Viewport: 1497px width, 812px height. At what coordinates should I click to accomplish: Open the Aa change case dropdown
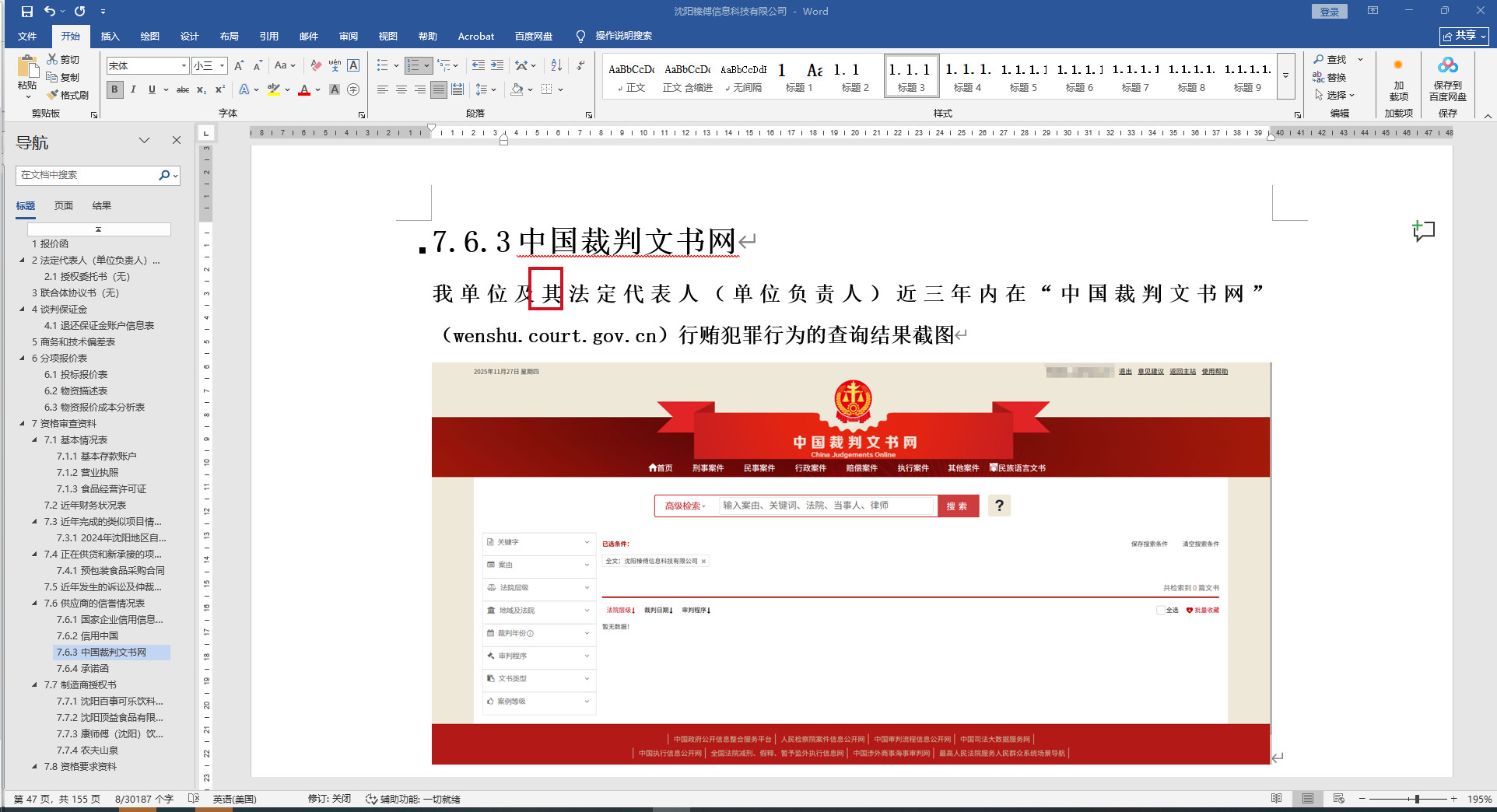285,66
